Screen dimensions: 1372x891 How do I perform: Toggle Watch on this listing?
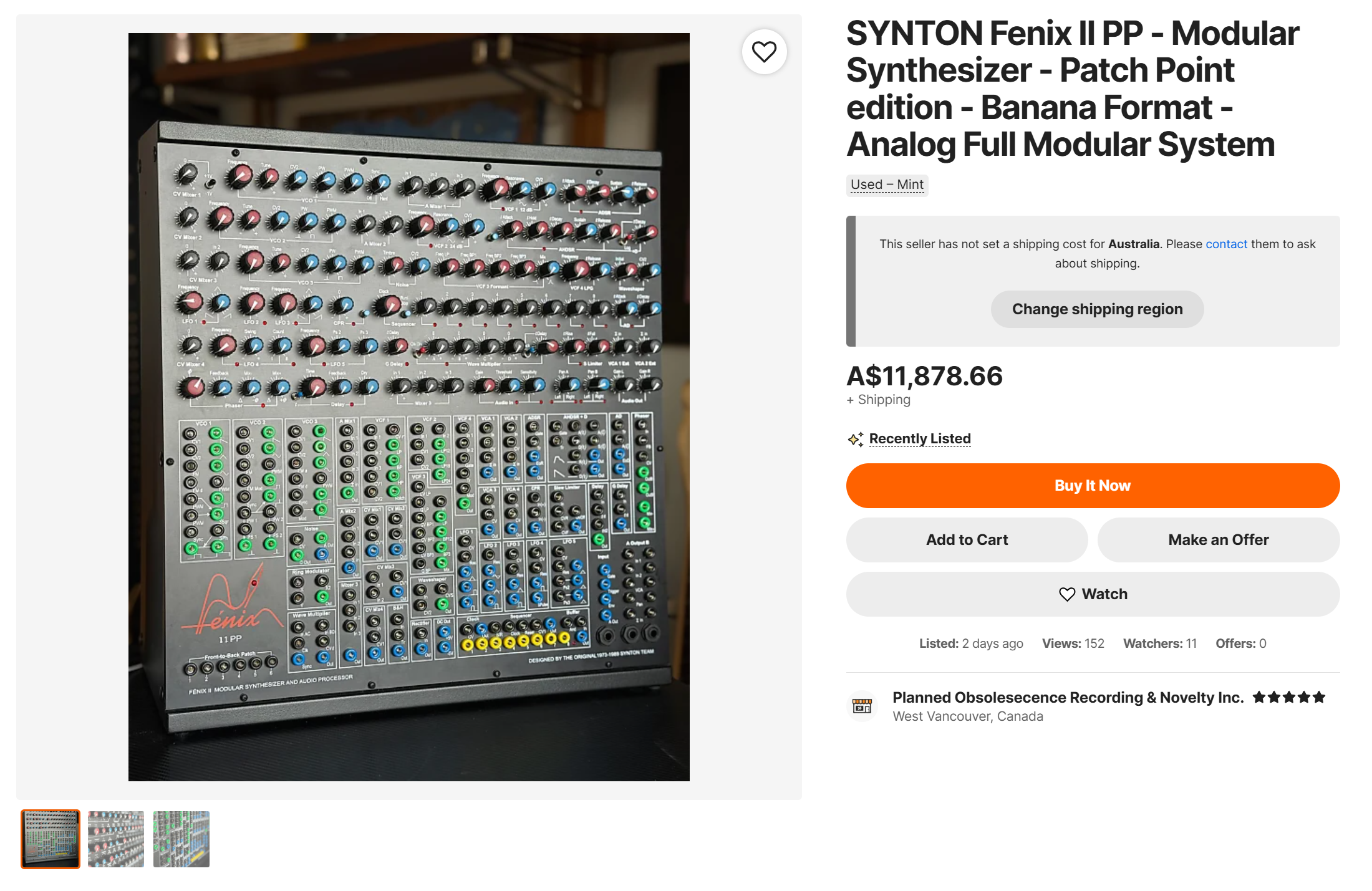pyautogui.click(x=1093, y=594)
